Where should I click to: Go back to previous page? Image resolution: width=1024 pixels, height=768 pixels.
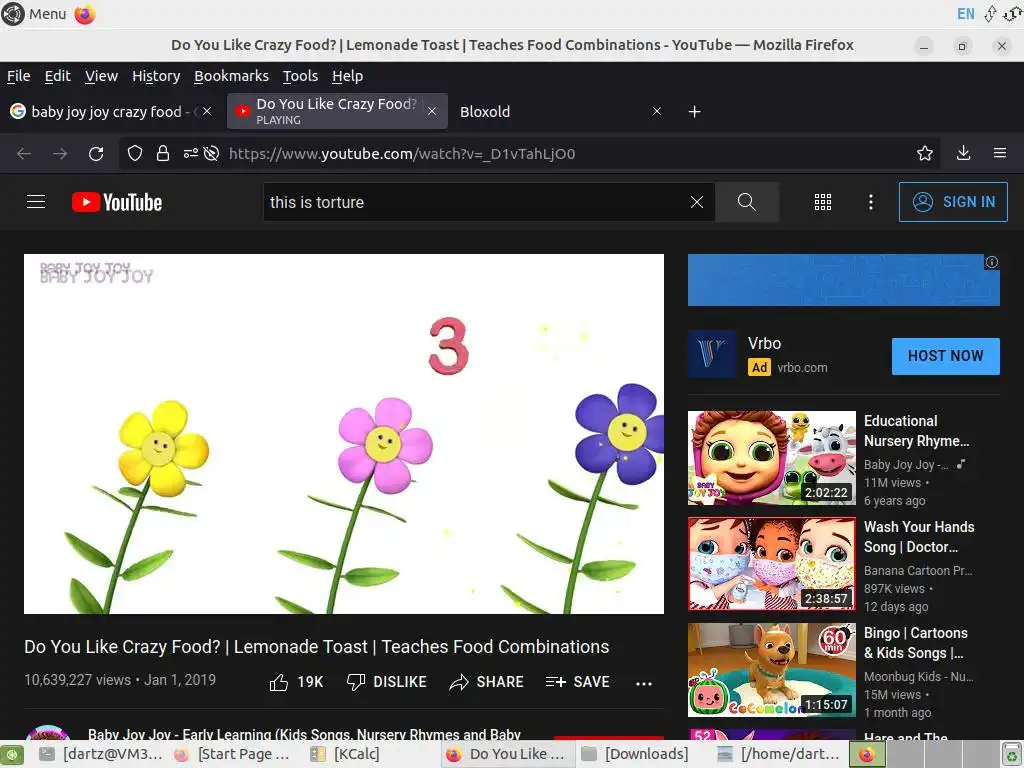tap(24, 153)
